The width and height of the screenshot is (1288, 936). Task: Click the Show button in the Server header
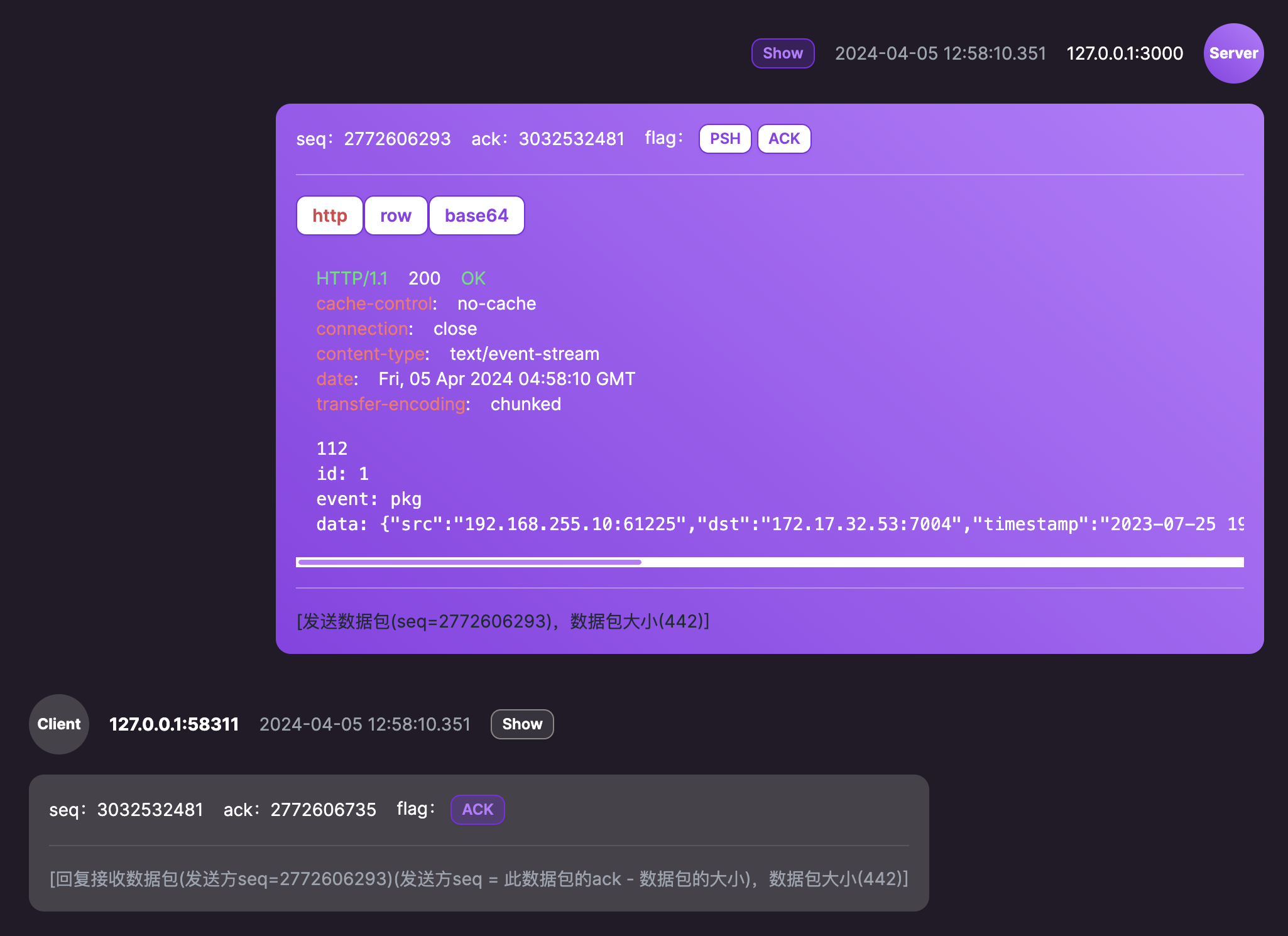tap(783, 53)
